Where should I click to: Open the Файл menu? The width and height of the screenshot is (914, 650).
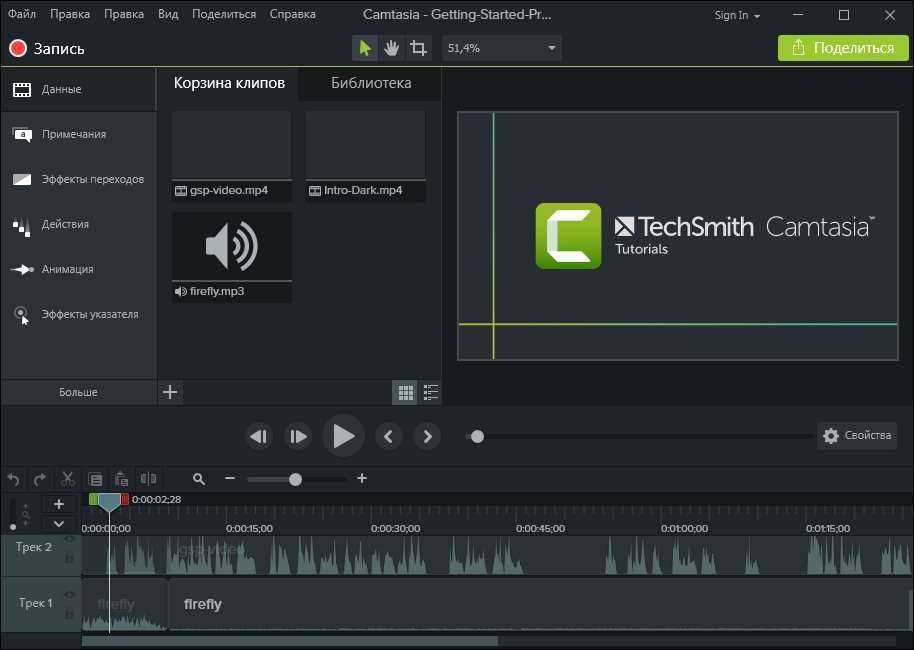point(21,14)
